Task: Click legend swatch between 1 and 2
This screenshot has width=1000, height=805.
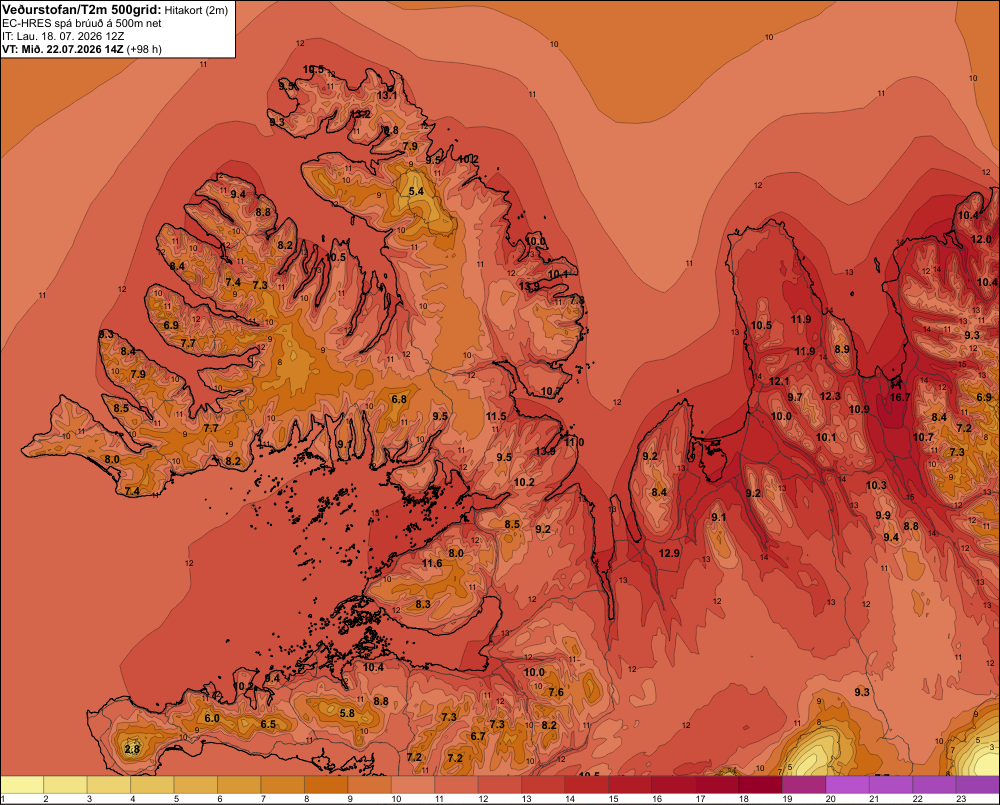Action: (x=22, y=785)
